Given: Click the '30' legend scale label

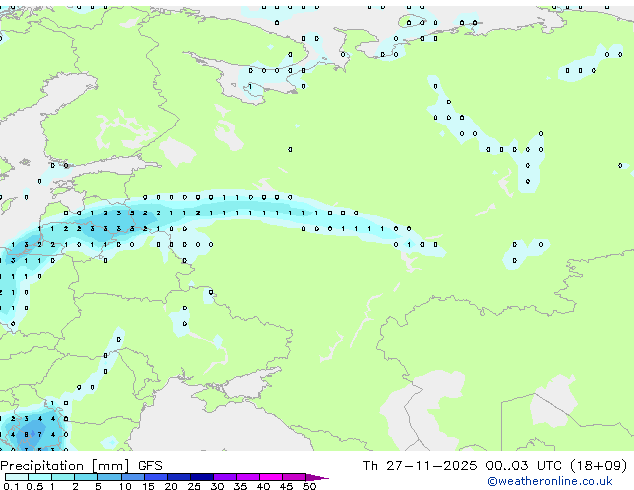Looking at the screenshot, I should point(217,486).
